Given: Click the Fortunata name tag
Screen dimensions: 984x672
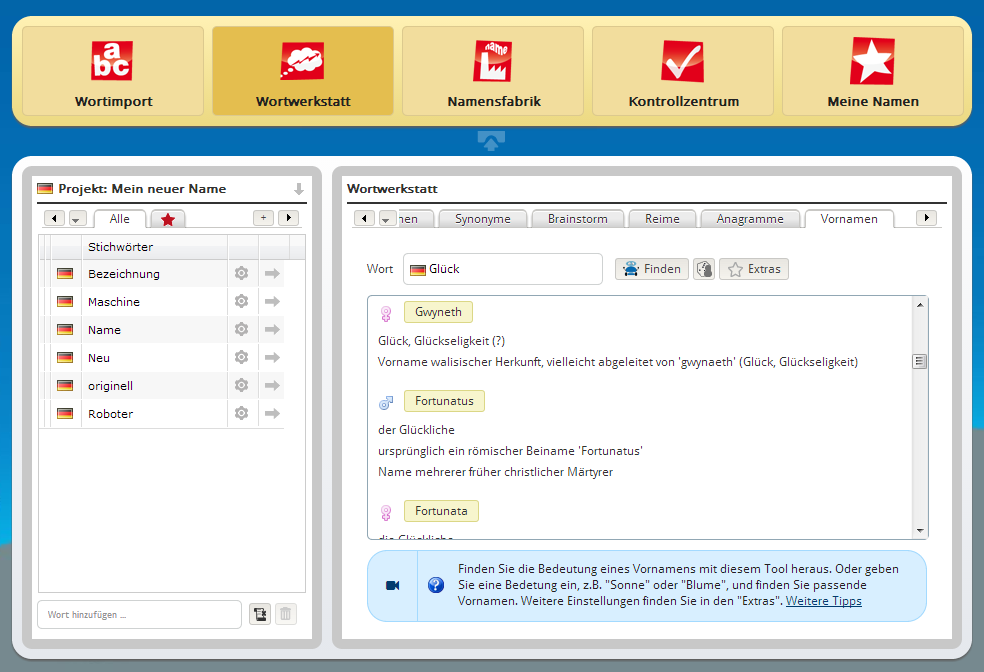Looking at the screenshot, I should [441, 511].
